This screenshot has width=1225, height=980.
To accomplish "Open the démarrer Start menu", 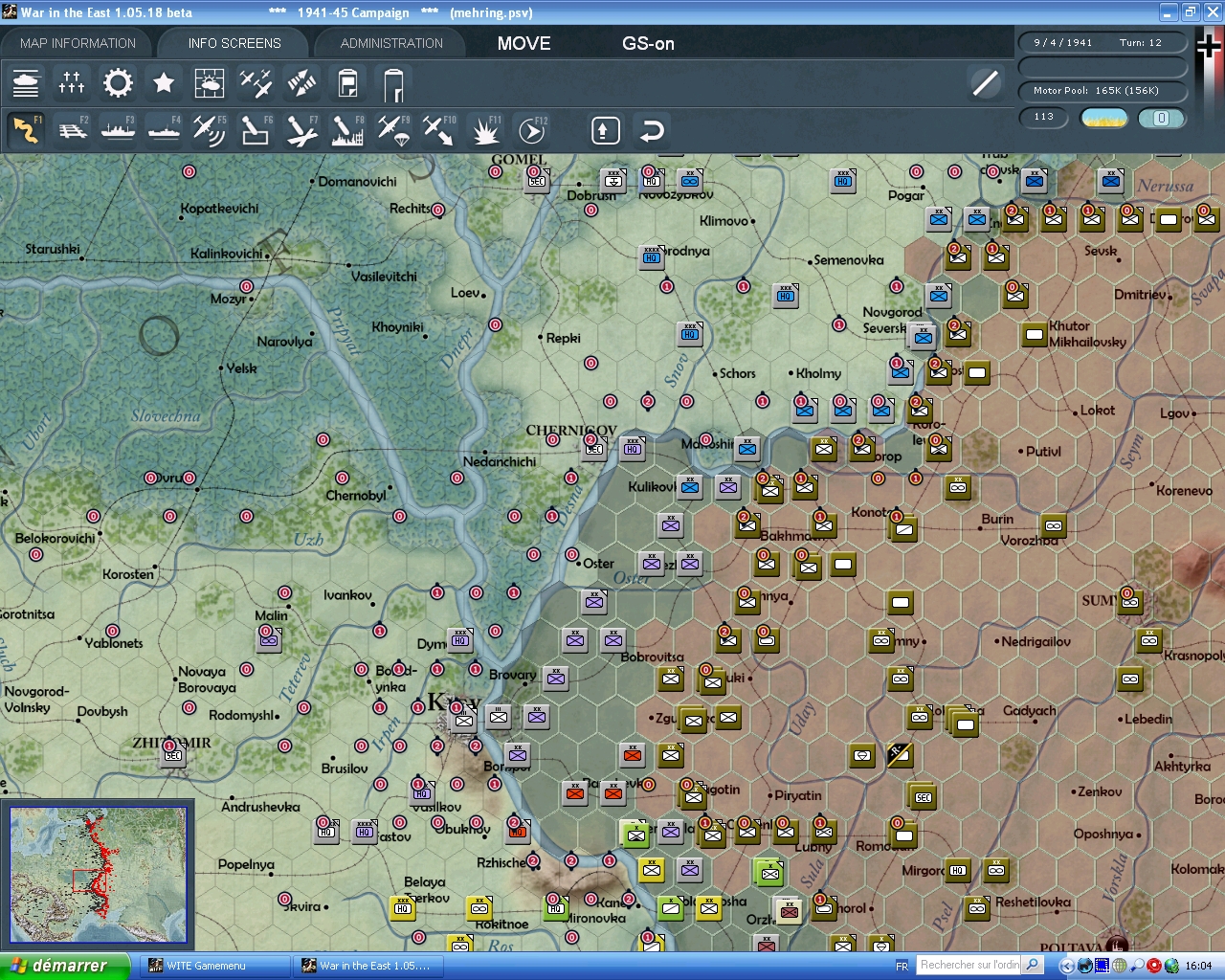I will pos(65,966).
